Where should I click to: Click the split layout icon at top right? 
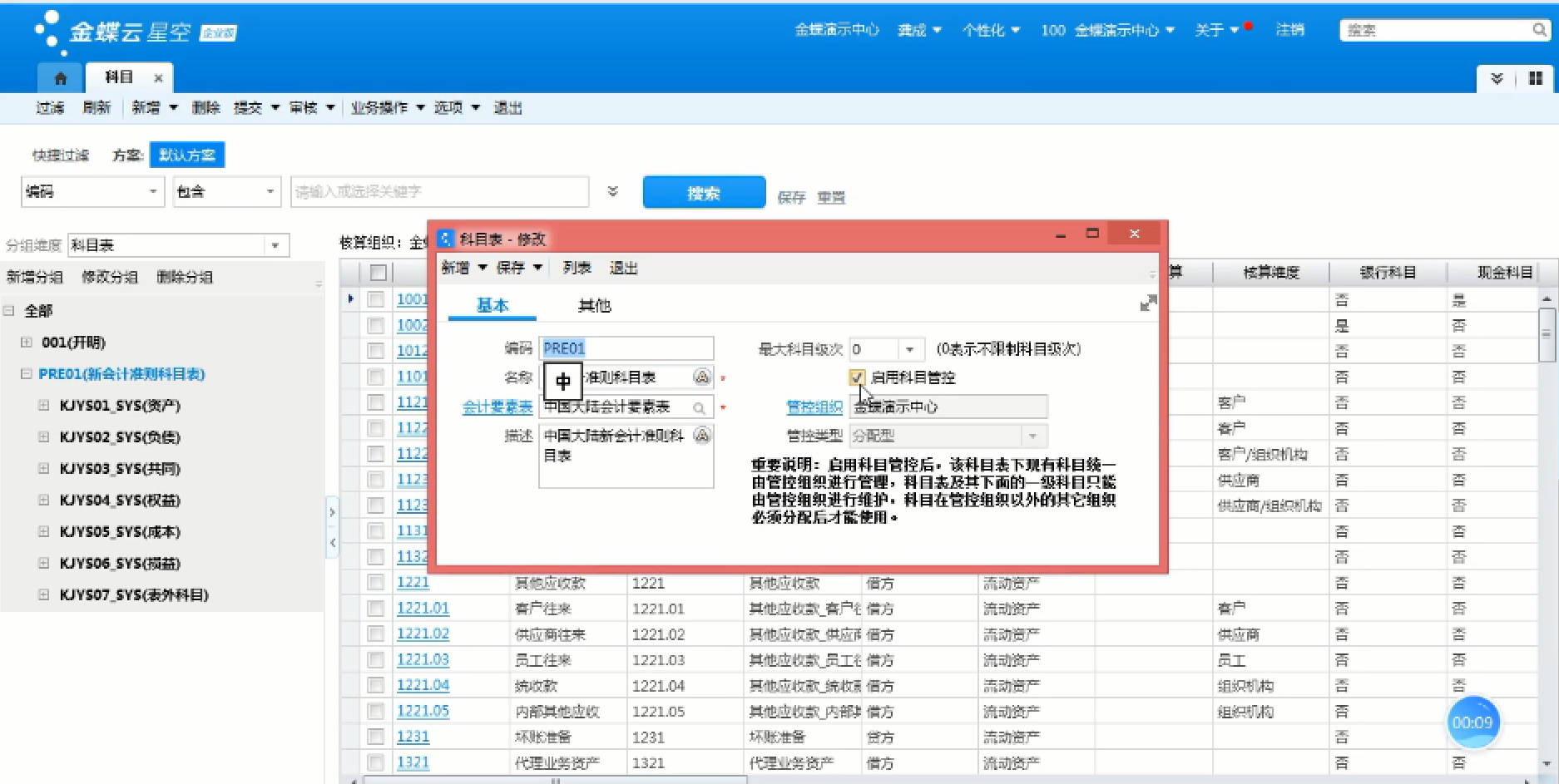[x=1535, y=78]
